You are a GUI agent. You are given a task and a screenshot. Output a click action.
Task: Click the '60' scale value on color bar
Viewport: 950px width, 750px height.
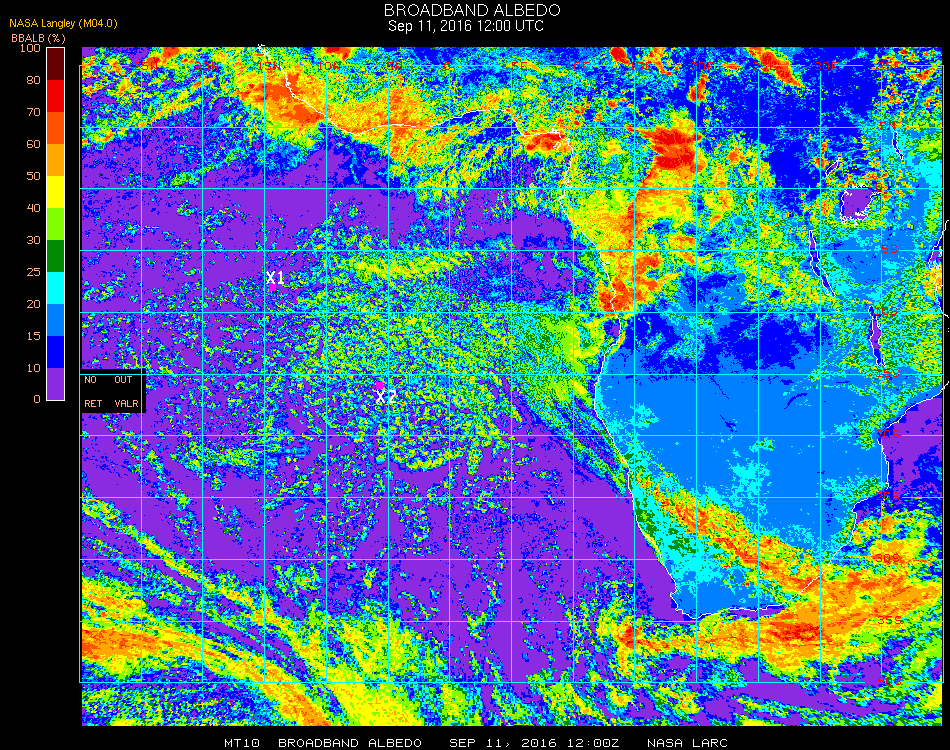(x=33, y=144)
